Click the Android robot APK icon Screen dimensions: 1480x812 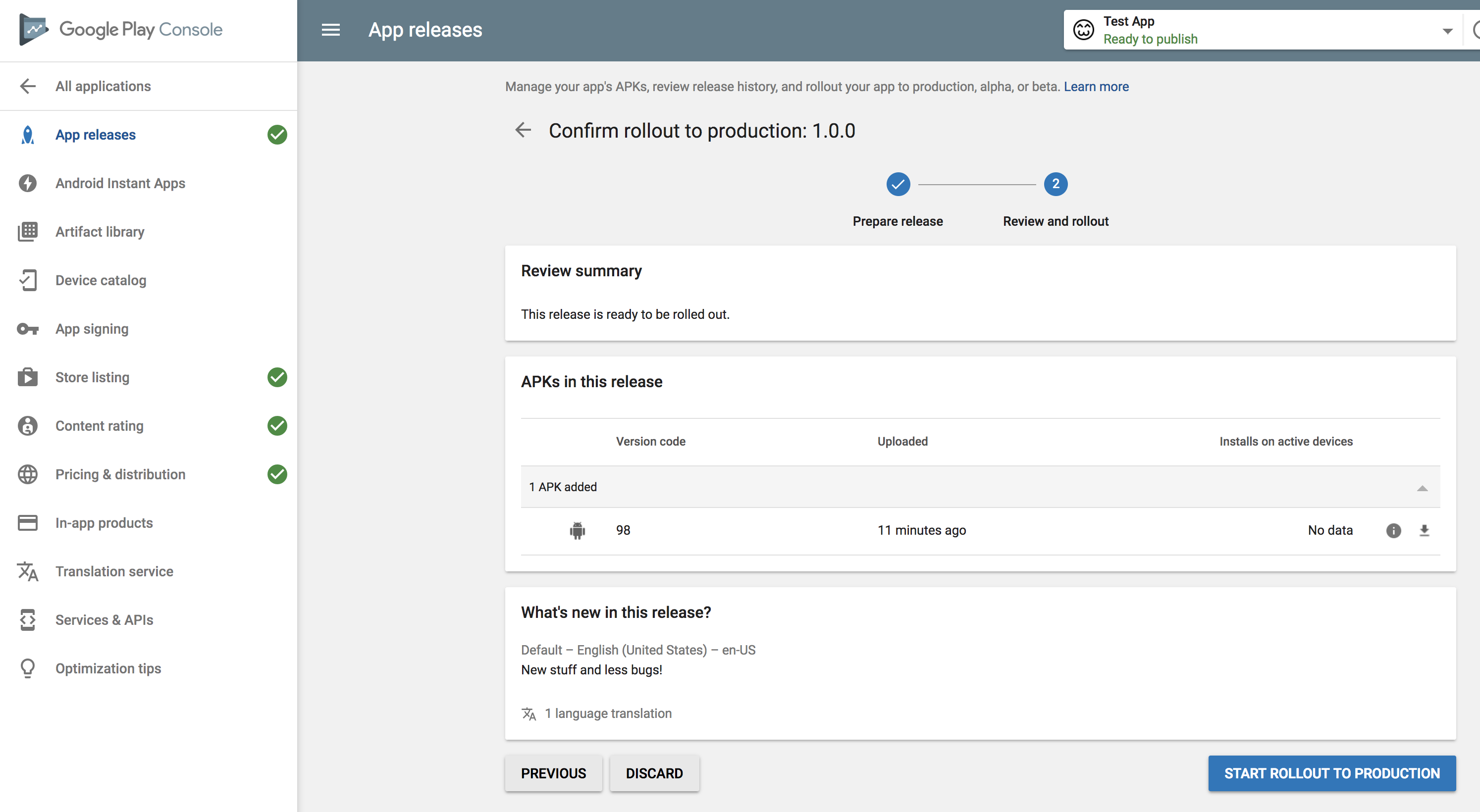pos(578,530)
